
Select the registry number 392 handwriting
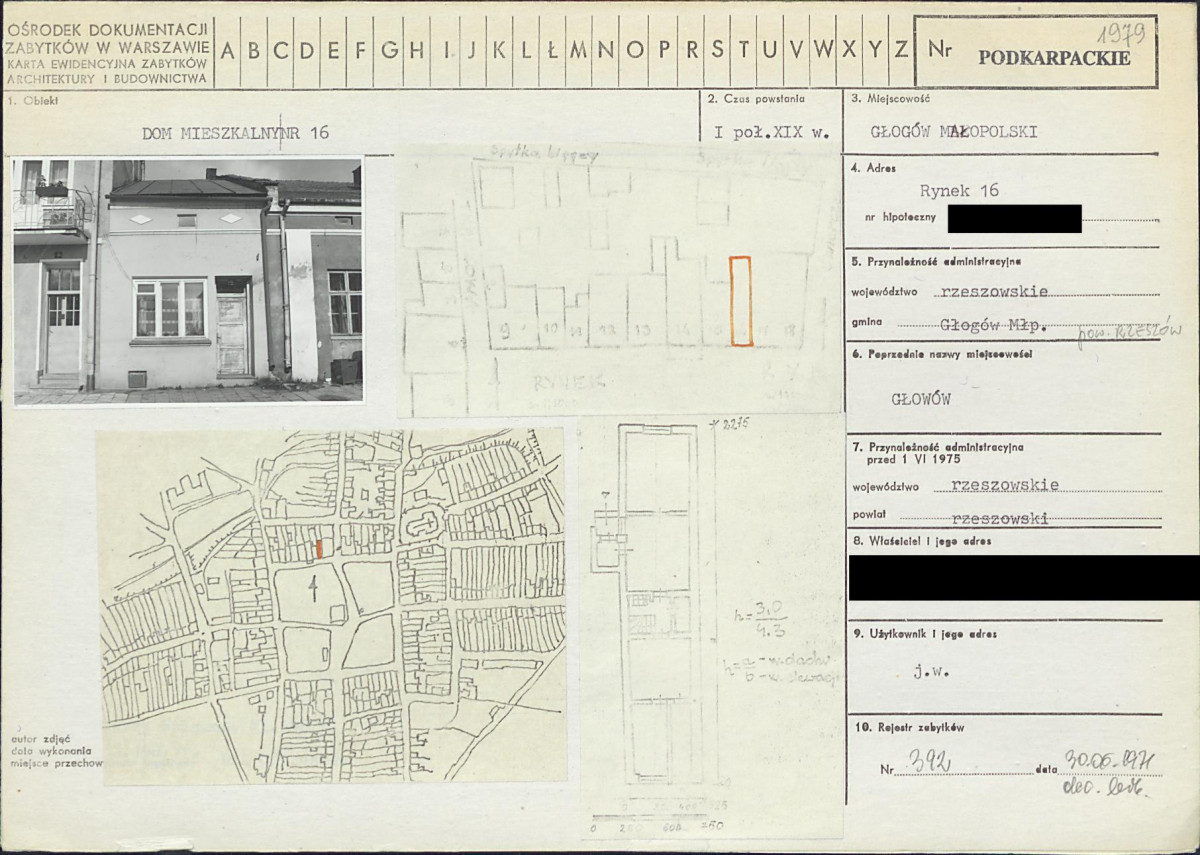tap(924, 765)
